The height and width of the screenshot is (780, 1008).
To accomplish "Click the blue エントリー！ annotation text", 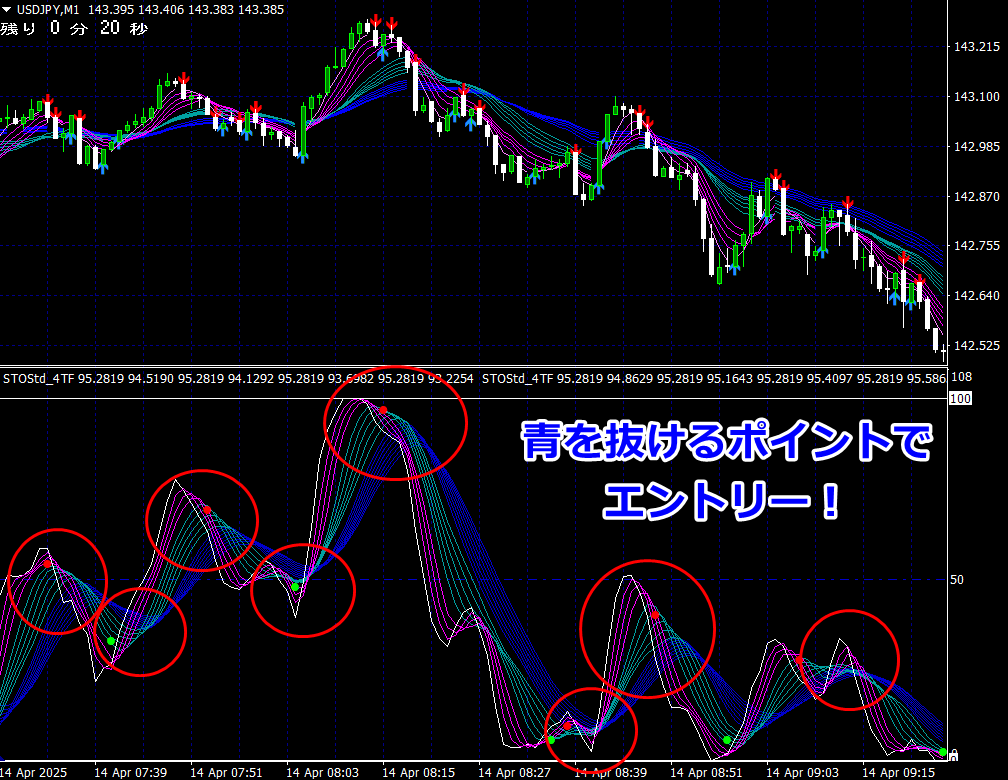I will coord(721,502).
